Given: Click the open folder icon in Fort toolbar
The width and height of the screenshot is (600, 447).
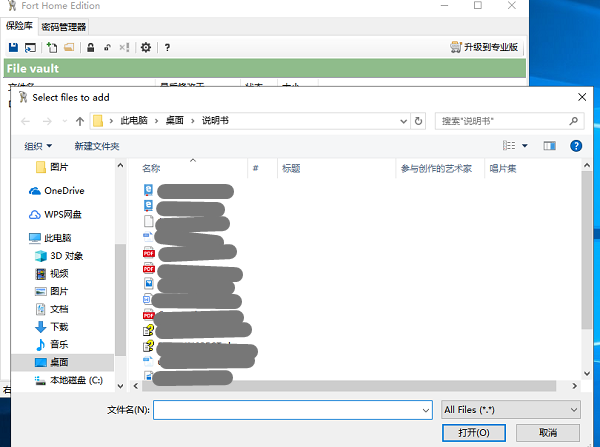Looking at the screenshot, I should pyautogui.click(x=69, y=47).
